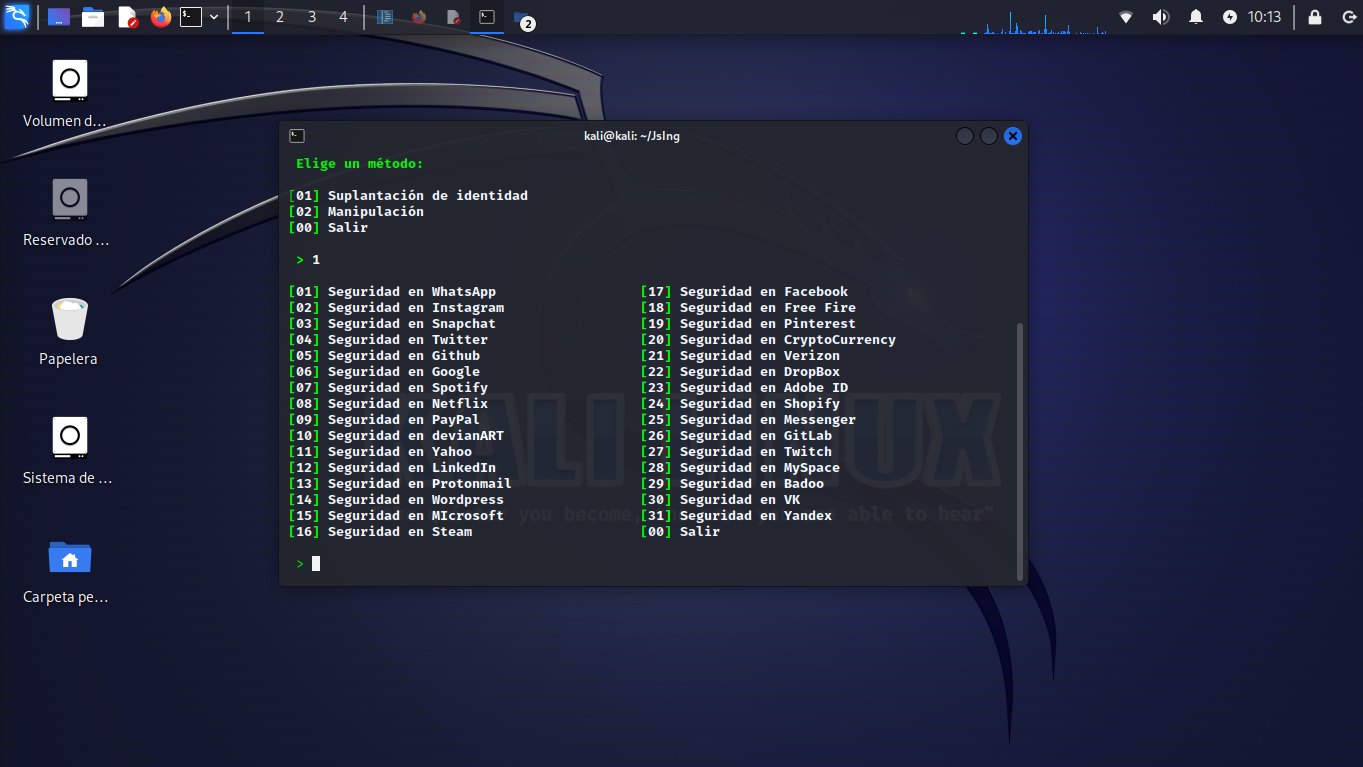
Task: Click 'Seguridad en CryptoCurrency' entry
Action: [788, 340]
